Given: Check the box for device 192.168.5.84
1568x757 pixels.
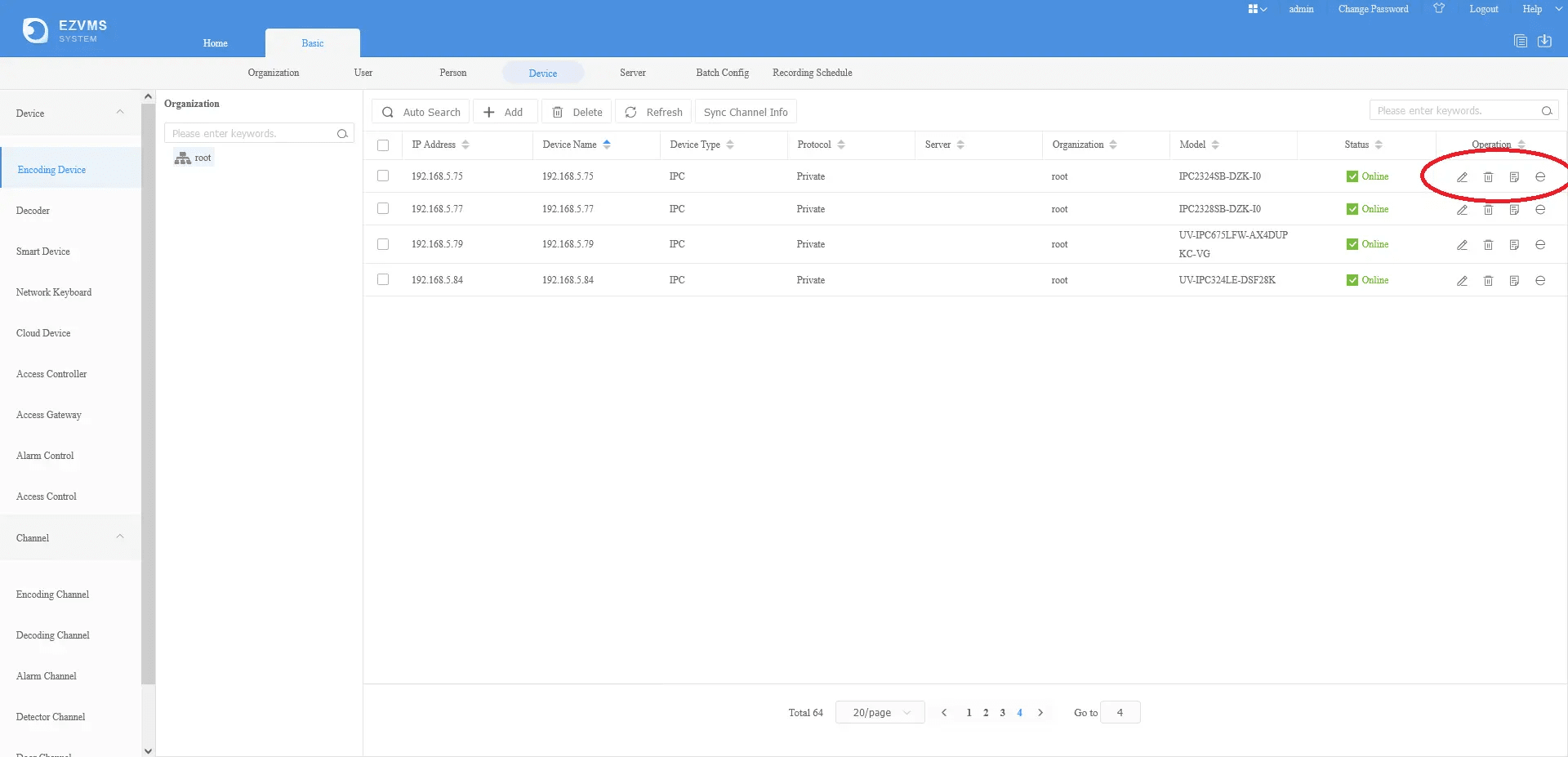Looking at the screenshot, I should (383, 279).
